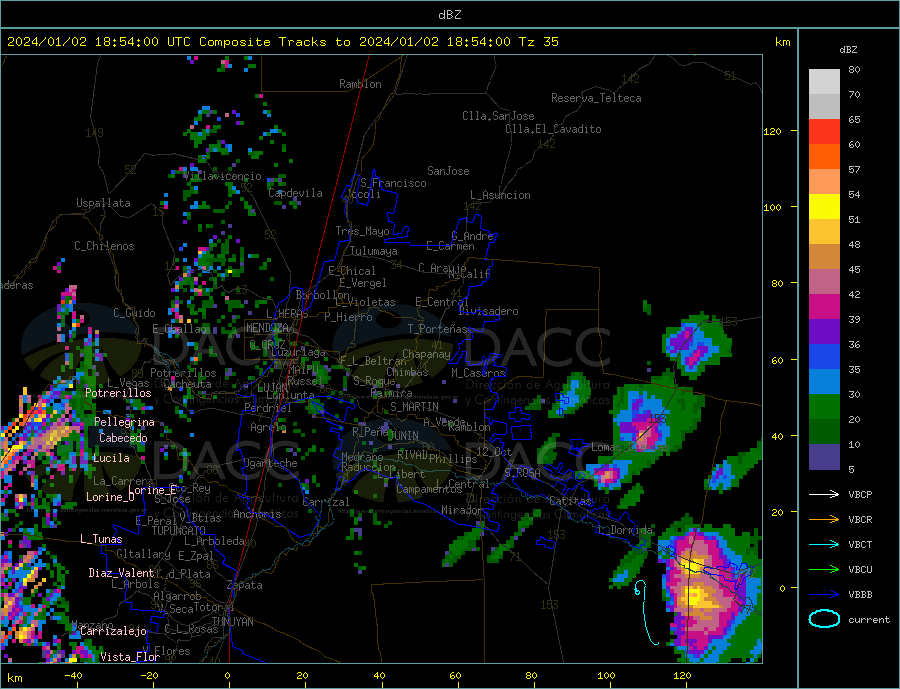Select the magenta 42 dBZ color swatch
Screen dimensions: 900x689
coord(824,307)
